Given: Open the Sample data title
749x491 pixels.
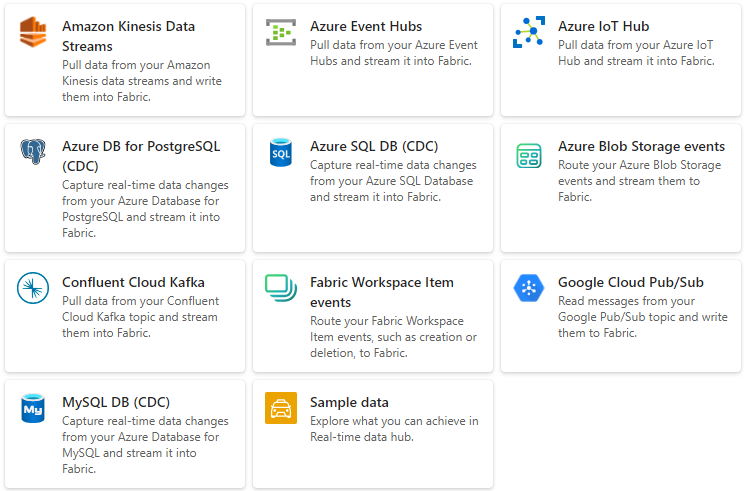Looking at the screenshot, I should coord(349,402).
